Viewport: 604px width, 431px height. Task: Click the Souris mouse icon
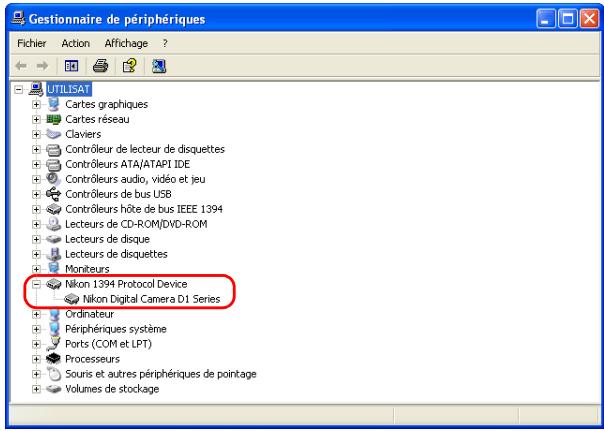point(54,374)
